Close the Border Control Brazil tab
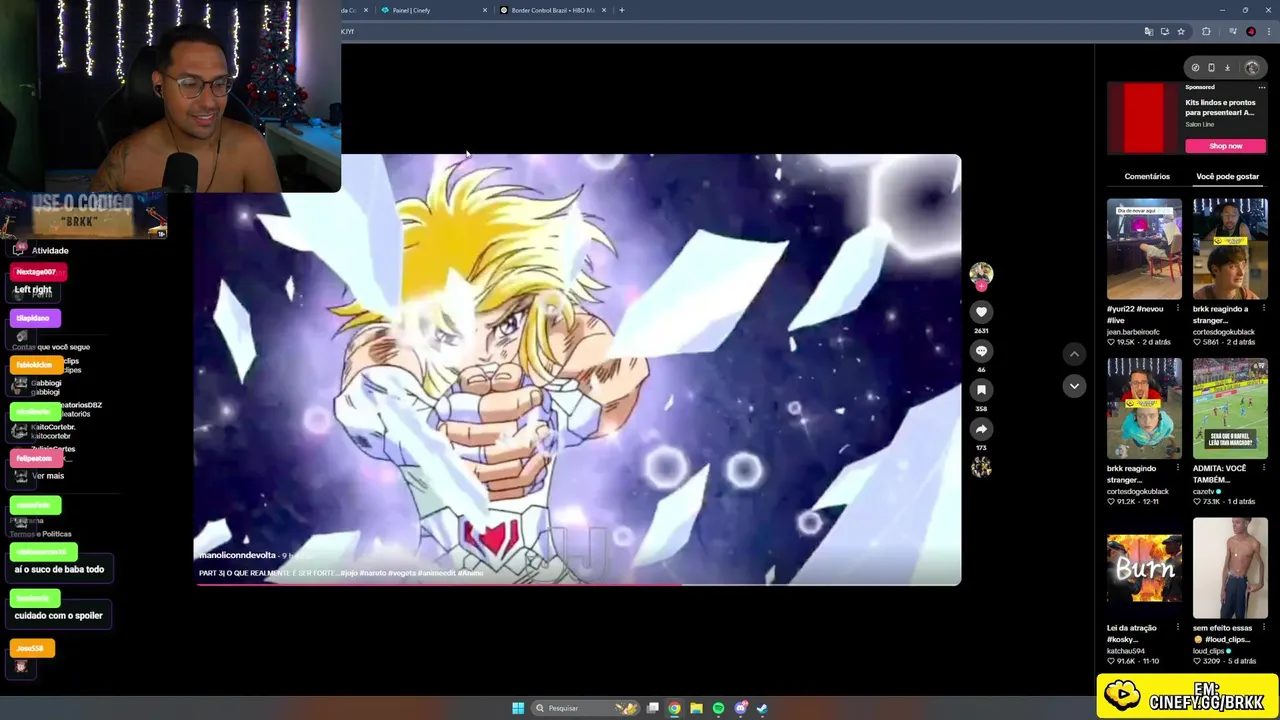Screen dimensions: 1280x720 click(x=604, y=10)
